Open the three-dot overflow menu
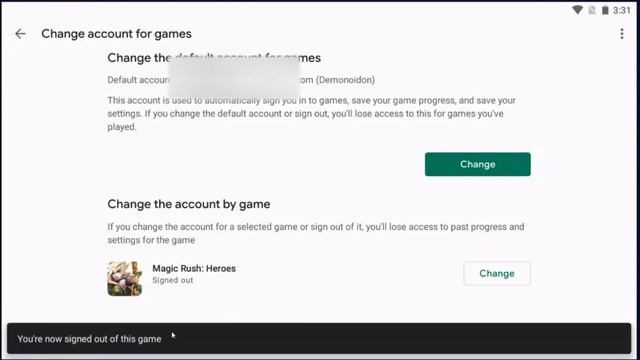This screenshot has width=640, height=360. [622, 34]
